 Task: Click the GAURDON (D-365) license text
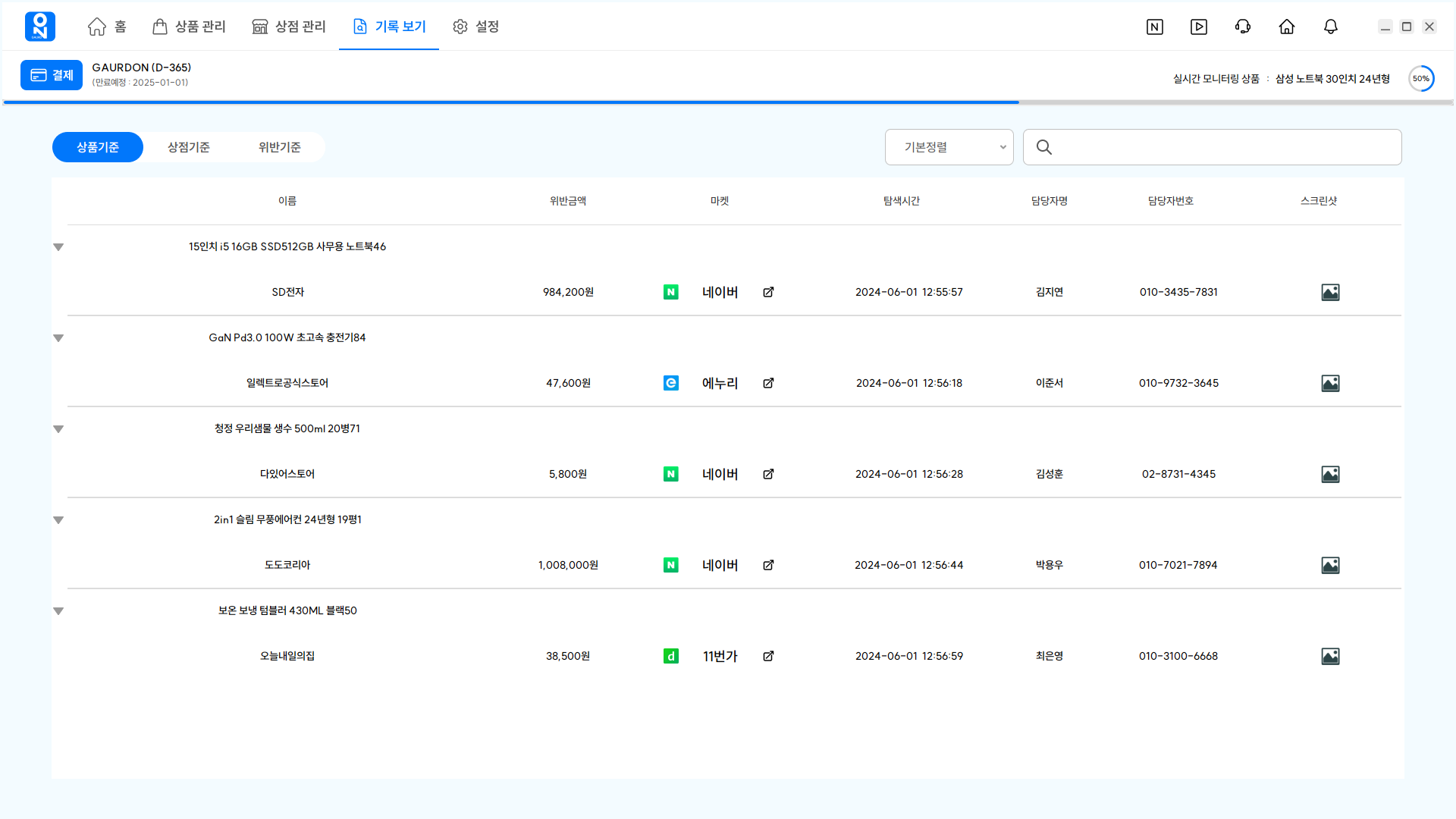[x=142, y=67]
